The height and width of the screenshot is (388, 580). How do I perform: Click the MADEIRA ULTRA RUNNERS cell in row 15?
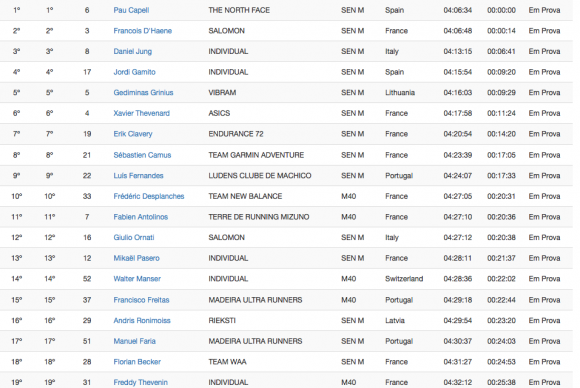[255, 300]
